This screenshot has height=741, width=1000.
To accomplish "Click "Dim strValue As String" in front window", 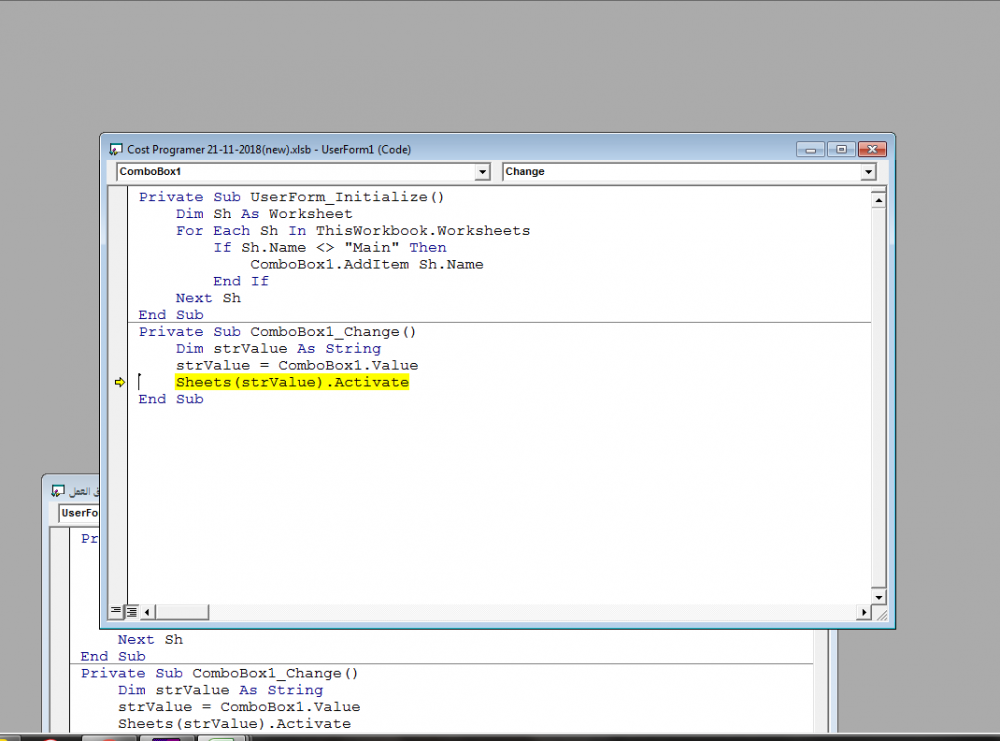I will (x=279, y=349).
